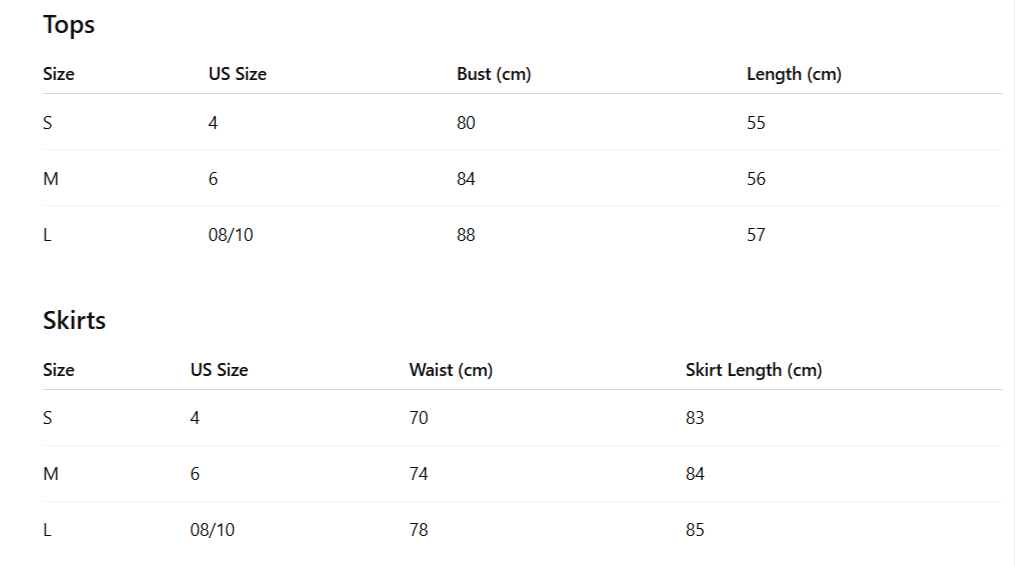Click length value 57 in Tops table
Screen dimensions: 1015x566
coord(756,235)
